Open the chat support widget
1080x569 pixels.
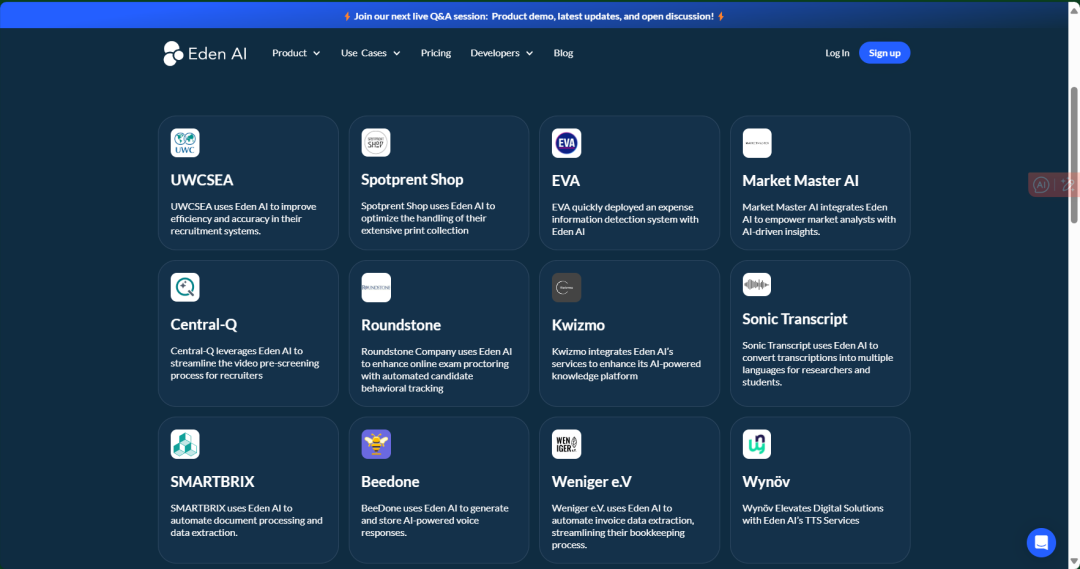point(1041,543)
